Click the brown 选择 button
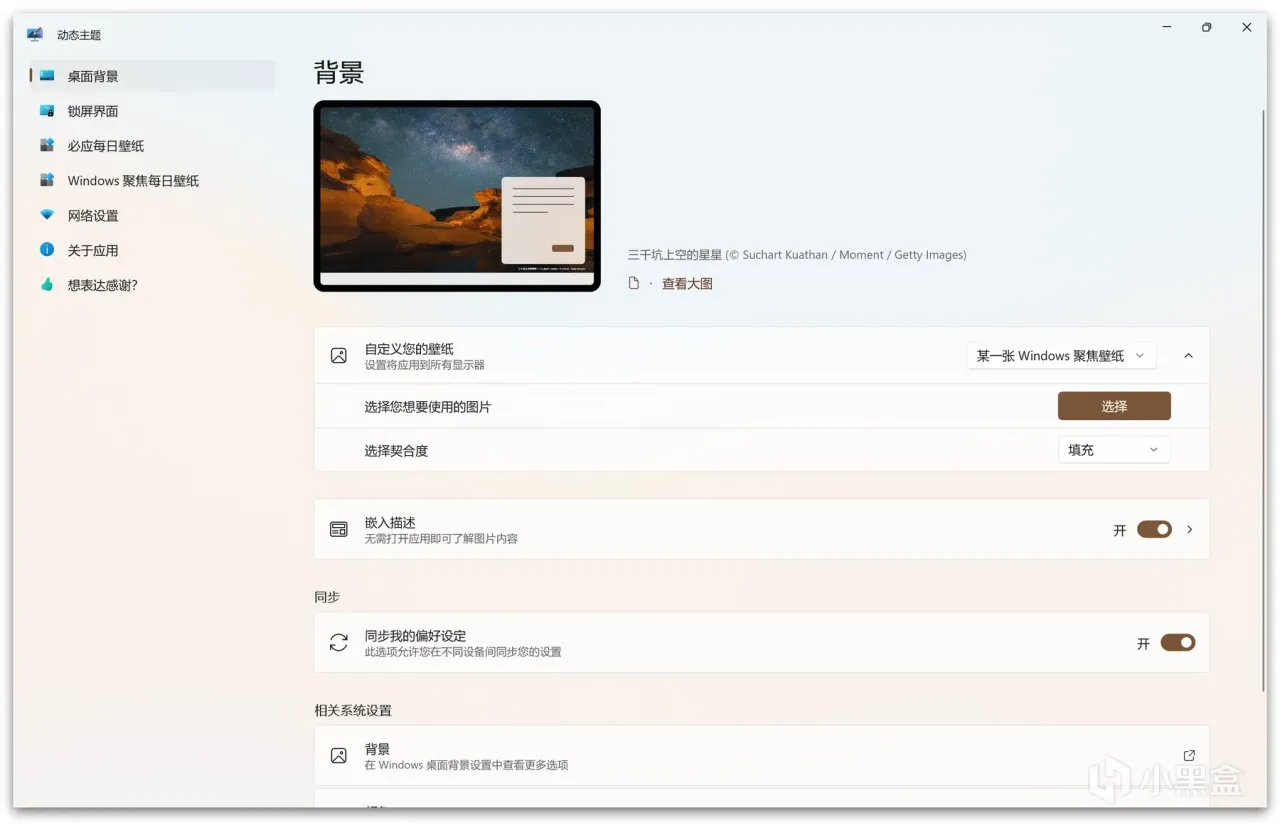Image resolution: width=1280 pixels, height=825 pixels. click(x=1114, y=406)
